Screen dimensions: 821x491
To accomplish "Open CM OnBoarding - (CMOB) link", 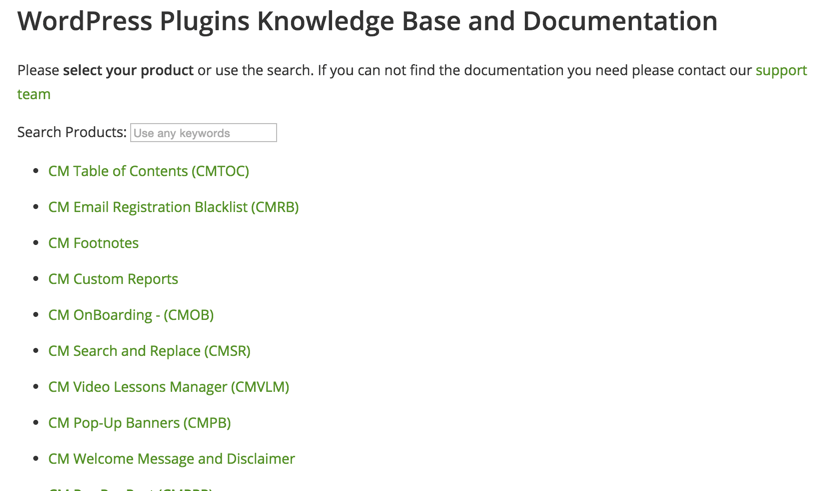I will tap(131, 315).
